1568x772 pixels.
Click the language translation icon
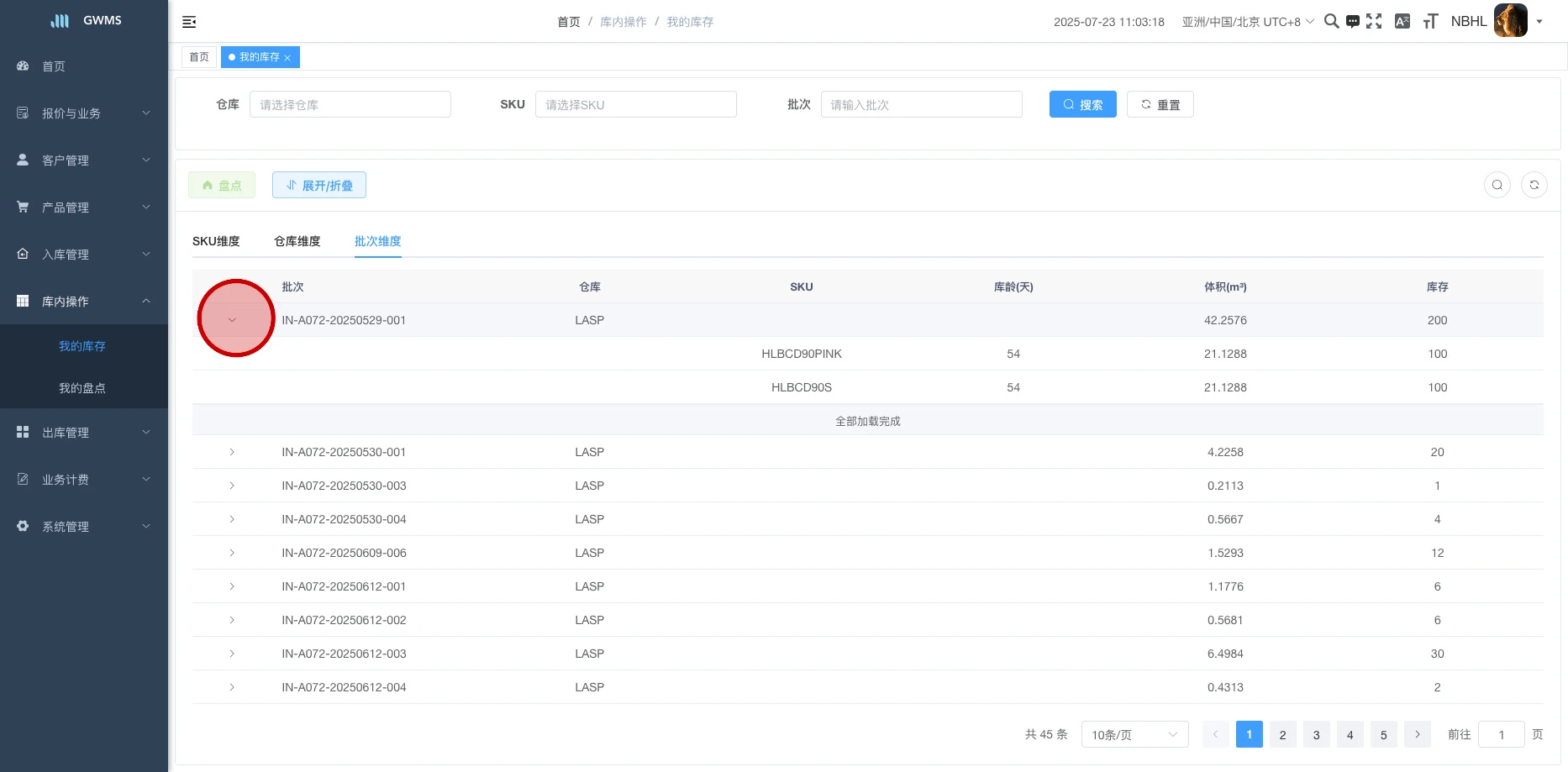(1402, 21)
